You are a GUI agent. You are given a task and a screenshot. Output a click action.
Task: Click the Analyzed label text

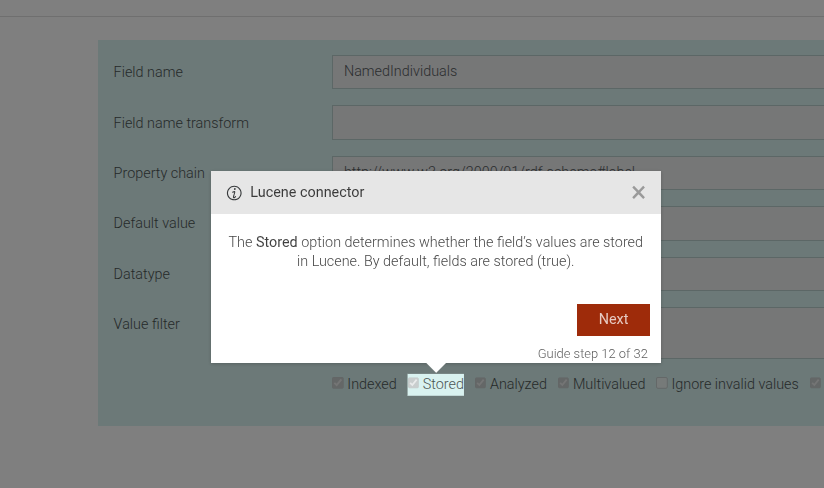point(518,384)
